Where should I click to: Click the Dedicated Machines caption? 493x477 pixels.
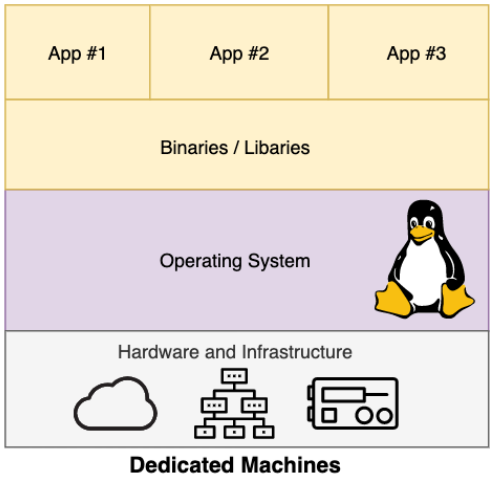[235, 465]
